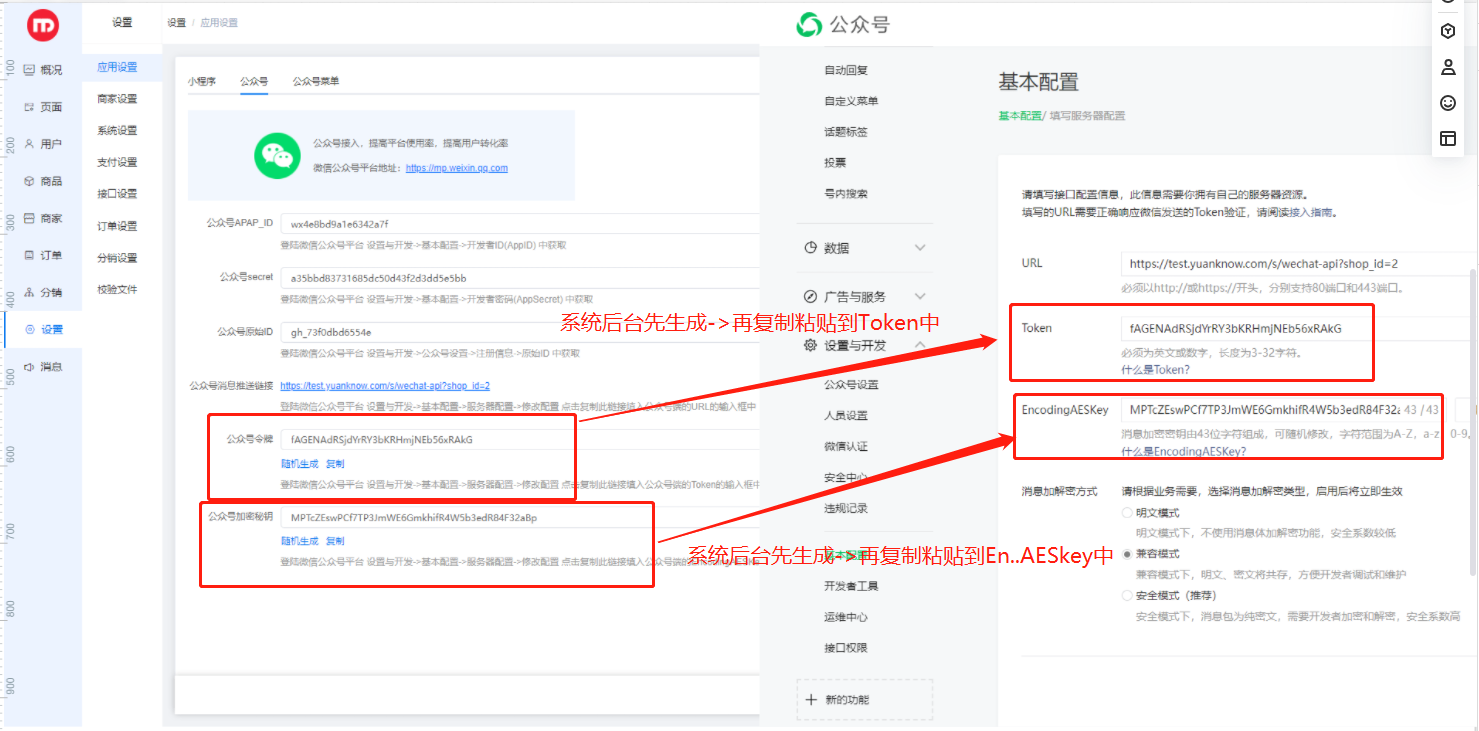Screen dimensions: 1479x731
Task: Open 分销设置 in the settings submenu
Action: (x=117, y=258)
